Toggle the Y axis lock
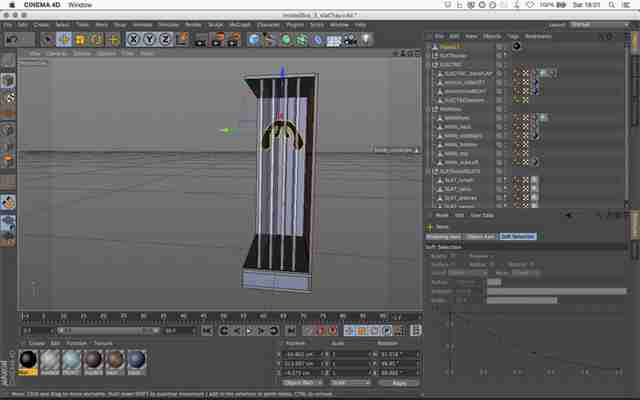640x400 pixels. 149,40
